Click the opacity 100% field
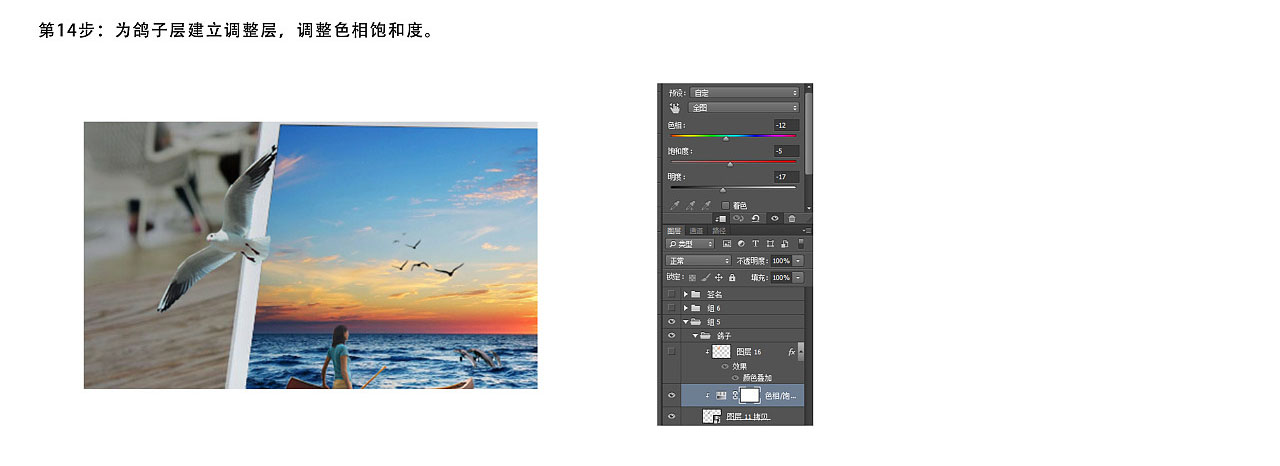 [781, 260]
